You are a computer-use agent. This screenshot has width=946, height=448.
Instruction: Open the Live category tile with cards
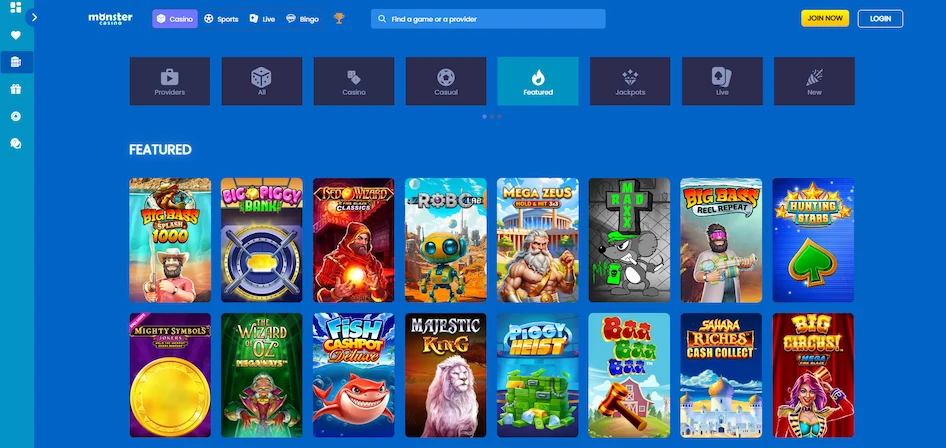[722, 81]
